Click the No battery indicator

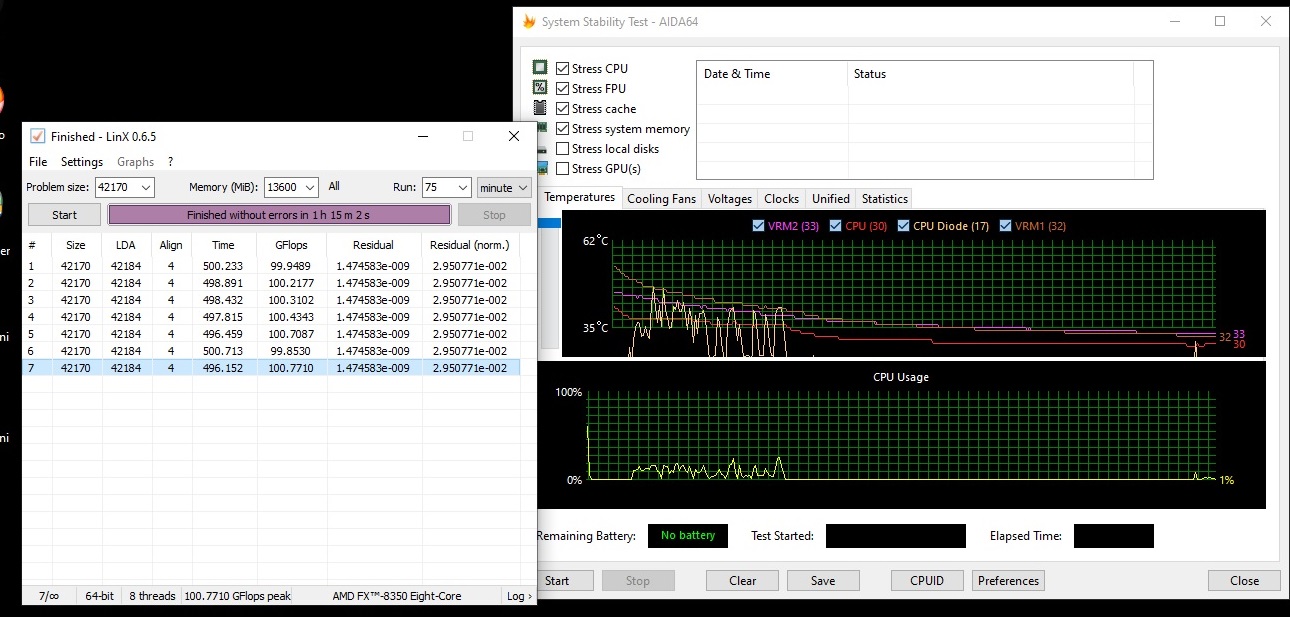click(688, 536)
